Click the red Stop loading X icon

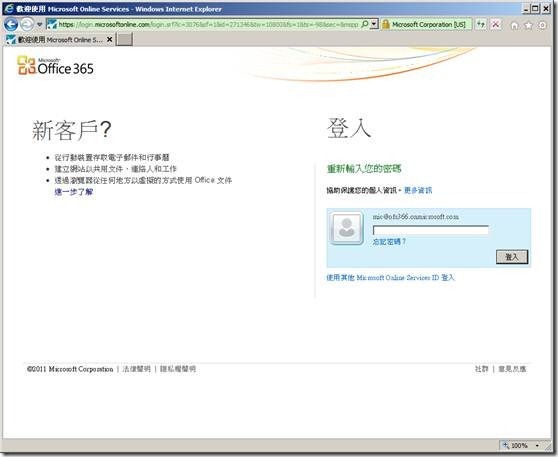pyautogui.click(x=495, y=24)
